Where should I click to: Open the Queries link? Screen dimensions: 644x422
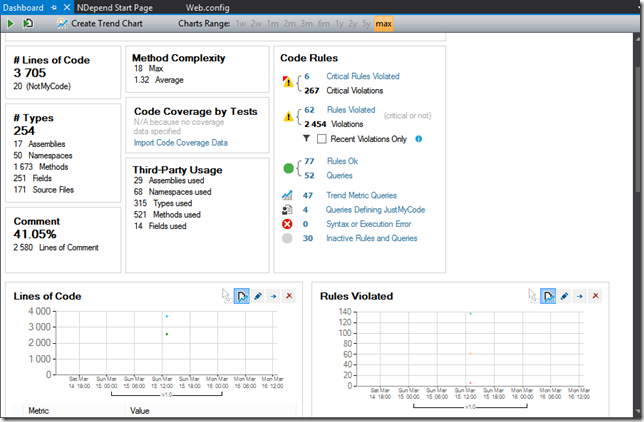pyautogui.click(x=339, y=175)
